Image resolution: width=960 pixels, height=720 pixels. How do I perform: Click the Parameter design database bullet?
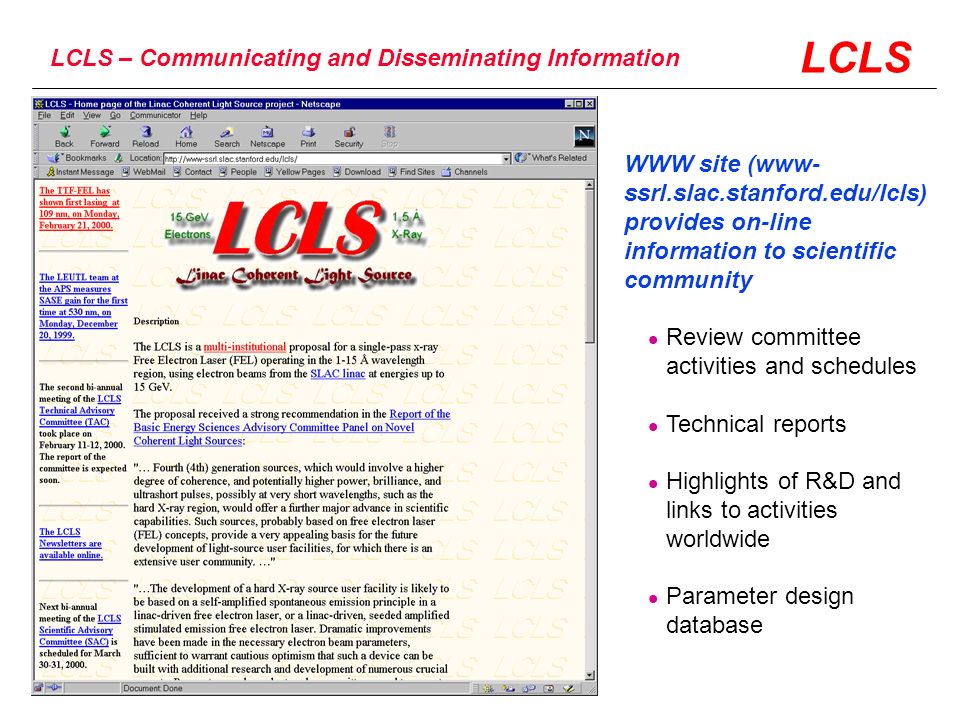(x=760, y=610)
